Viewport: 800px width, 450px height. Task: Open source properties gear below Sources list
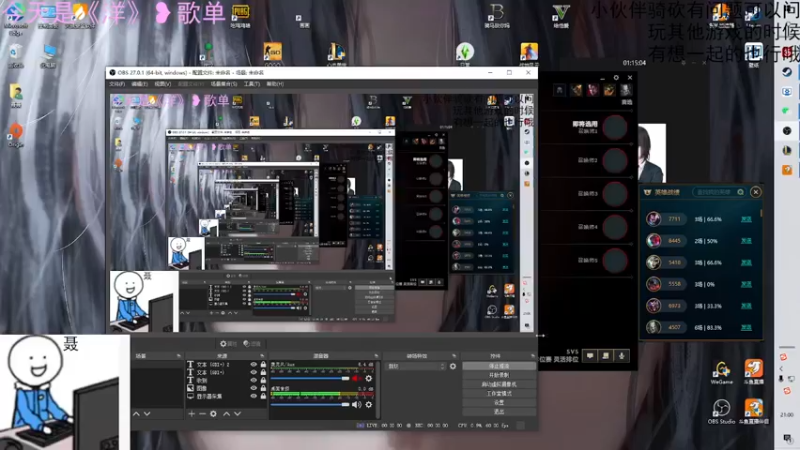[213, 414]
